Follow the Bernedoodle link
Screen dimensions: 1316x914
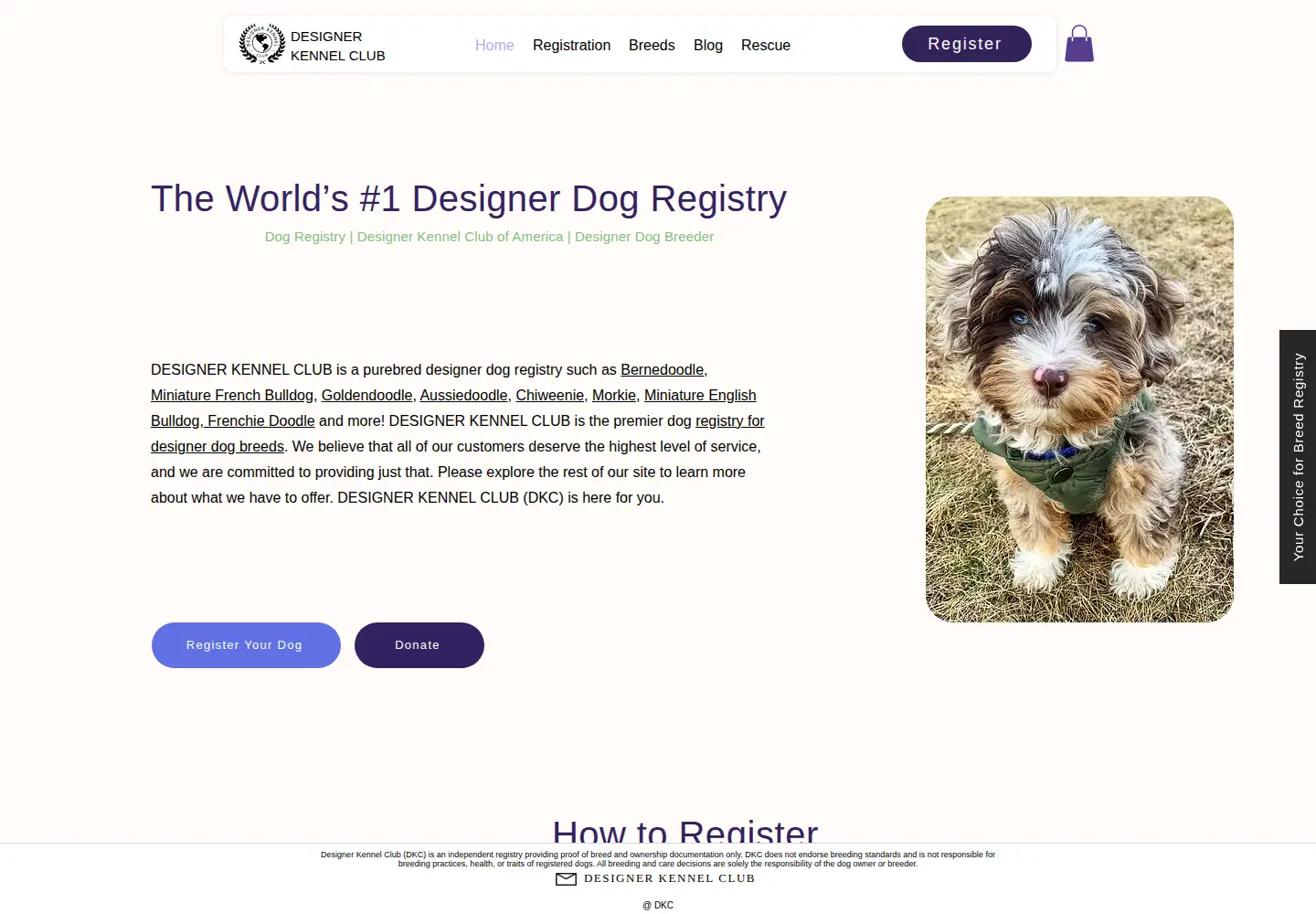coord(663,369)
